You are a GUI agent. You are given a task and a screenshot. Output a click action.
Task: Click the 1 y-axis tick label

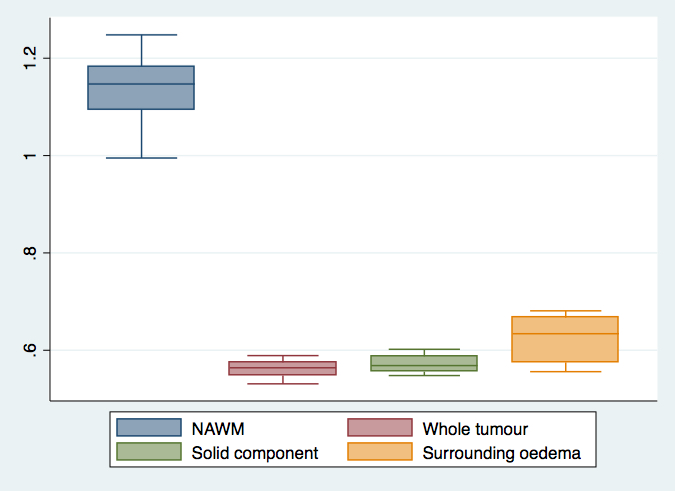click(30, 156)
